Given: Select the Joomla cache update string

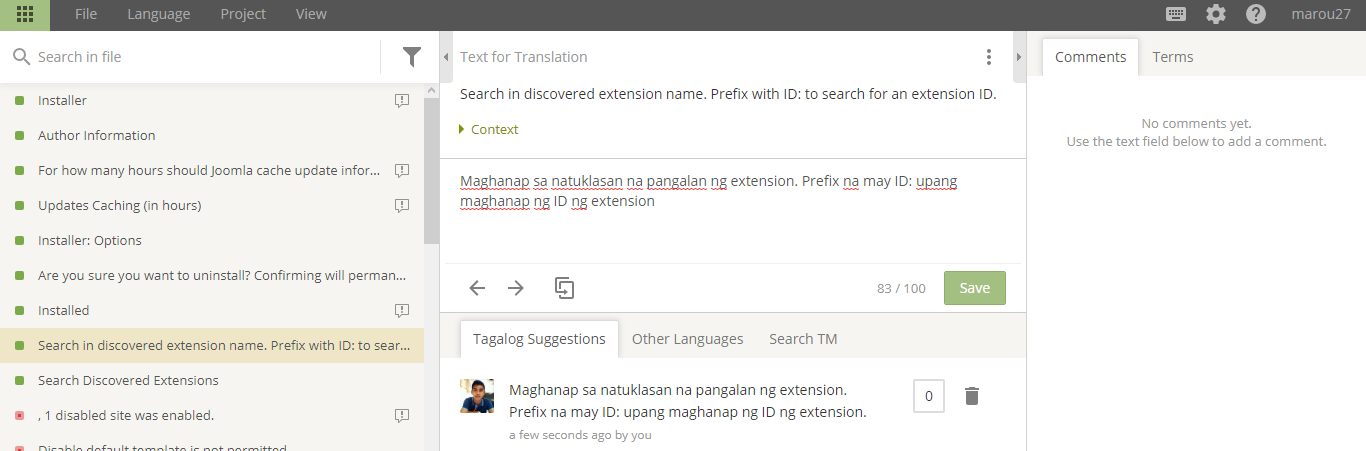Looking at the screenshot, I should pyautogui.click(x=212, y=170).
